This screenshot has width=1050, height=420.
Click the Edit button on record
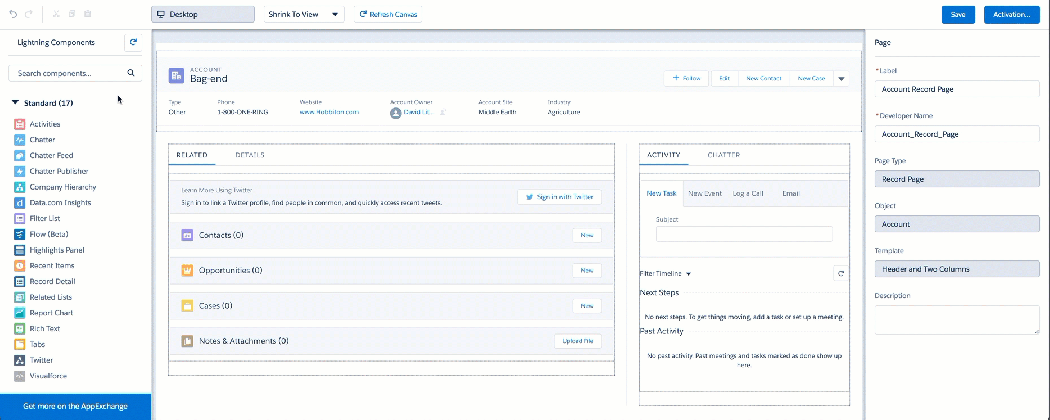click(x=725, y=78)
